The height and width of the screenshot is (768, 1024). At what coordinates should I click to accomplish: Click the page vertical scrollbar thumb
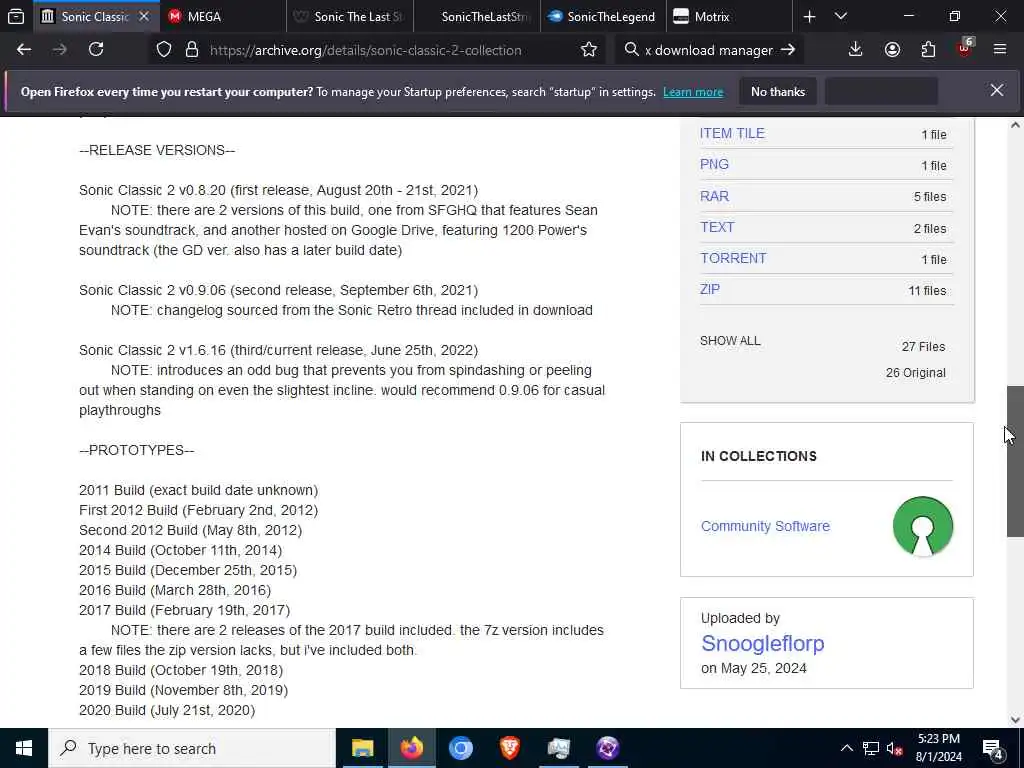[1015, 461]
